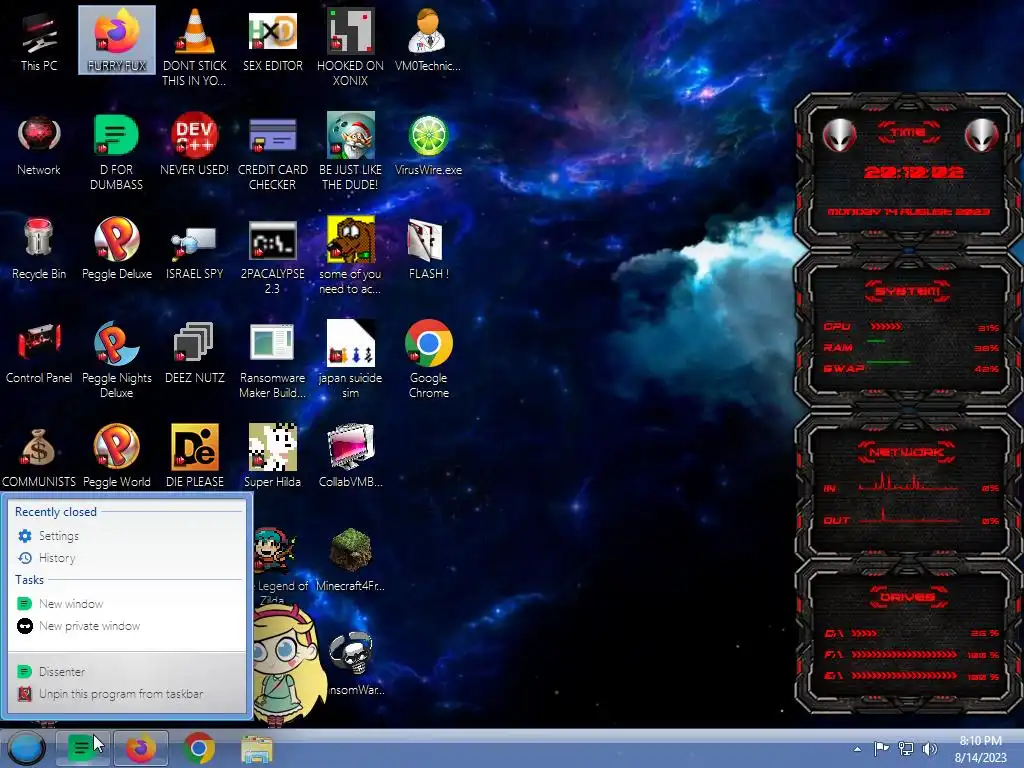
Task: Launch Google Chrome desktop shortcut
Action: tap(428, 359)
